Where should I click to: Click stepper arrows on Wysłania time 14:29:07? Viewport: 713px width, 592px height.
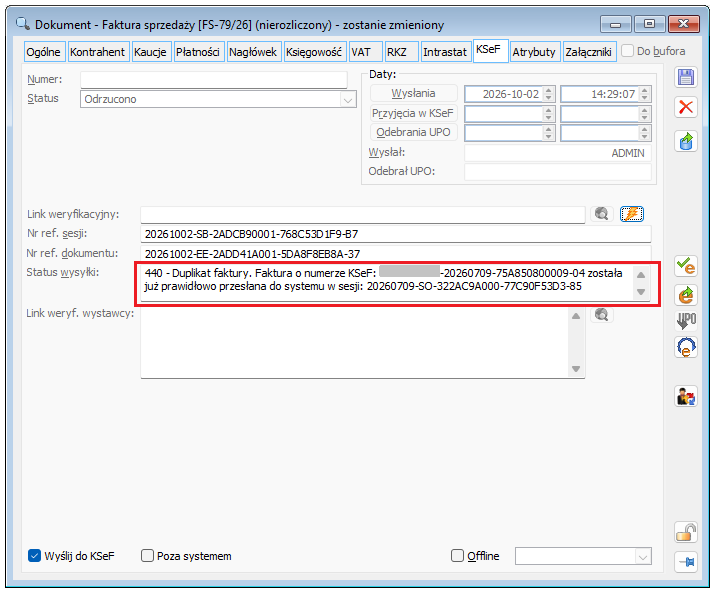click(x=644, y=94)
